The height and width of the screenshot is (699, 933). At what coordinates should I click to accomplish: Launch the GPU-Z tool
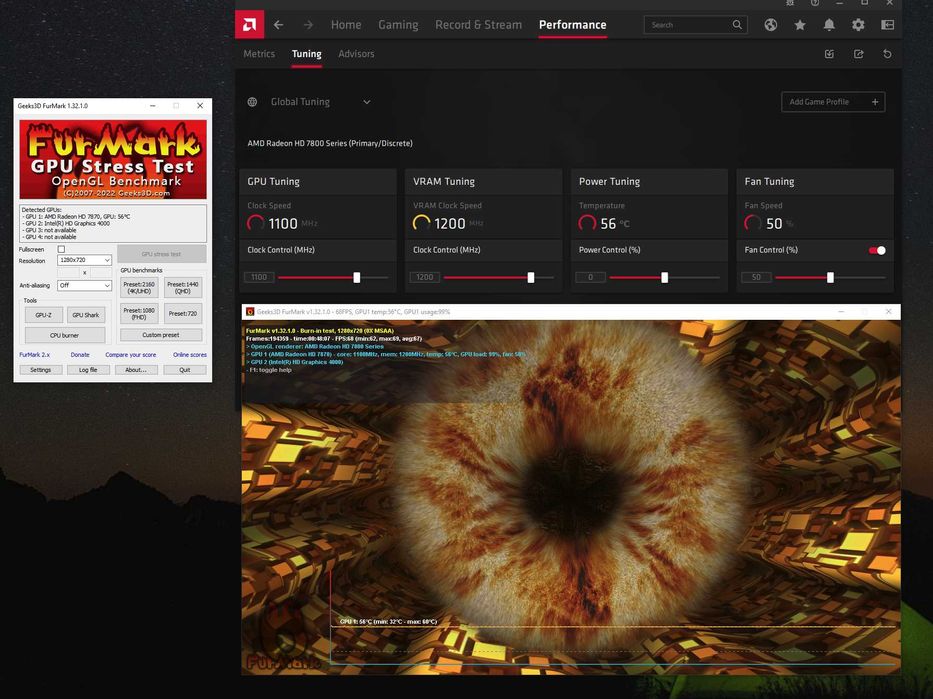tap(43, 315)
